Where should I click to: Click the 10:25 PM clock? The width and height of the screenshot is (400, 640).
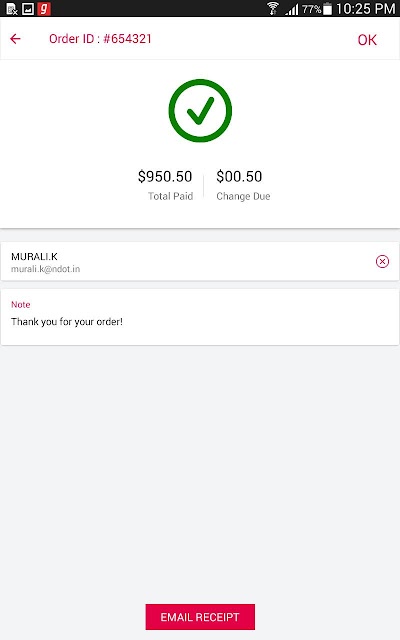click(365, 9)
